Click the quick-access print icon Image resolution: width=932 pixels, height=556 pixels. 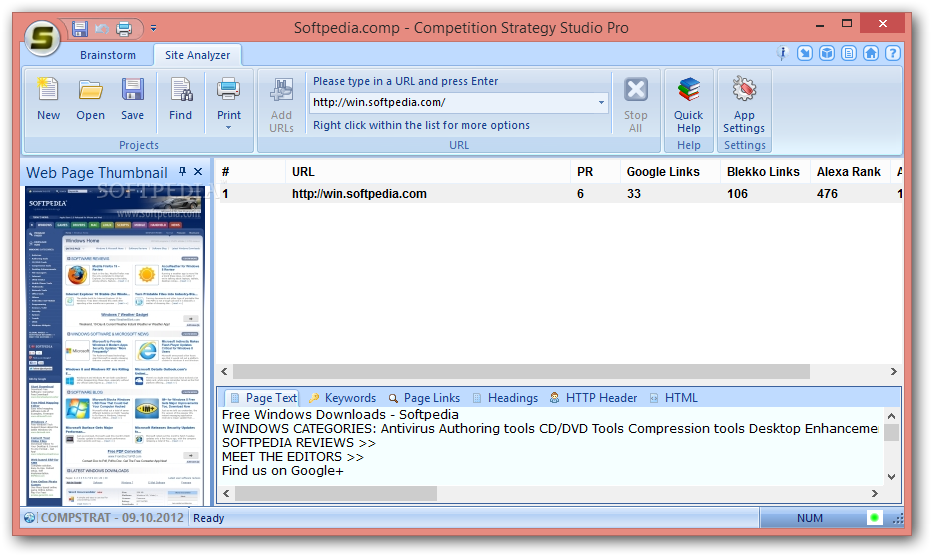tap(124, 28)
